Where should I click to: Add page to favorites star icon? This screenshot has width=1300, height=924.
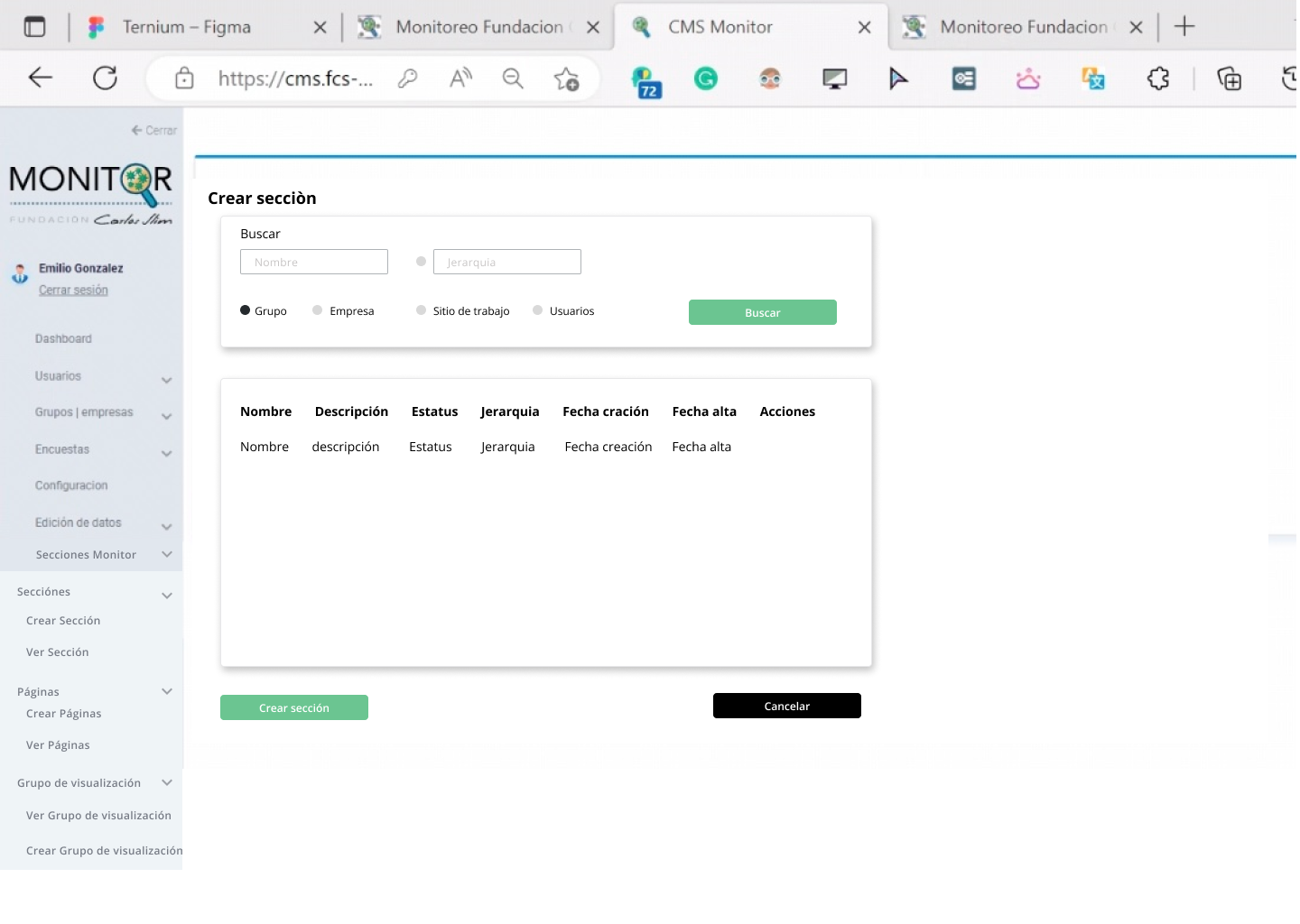pos(566,79)
